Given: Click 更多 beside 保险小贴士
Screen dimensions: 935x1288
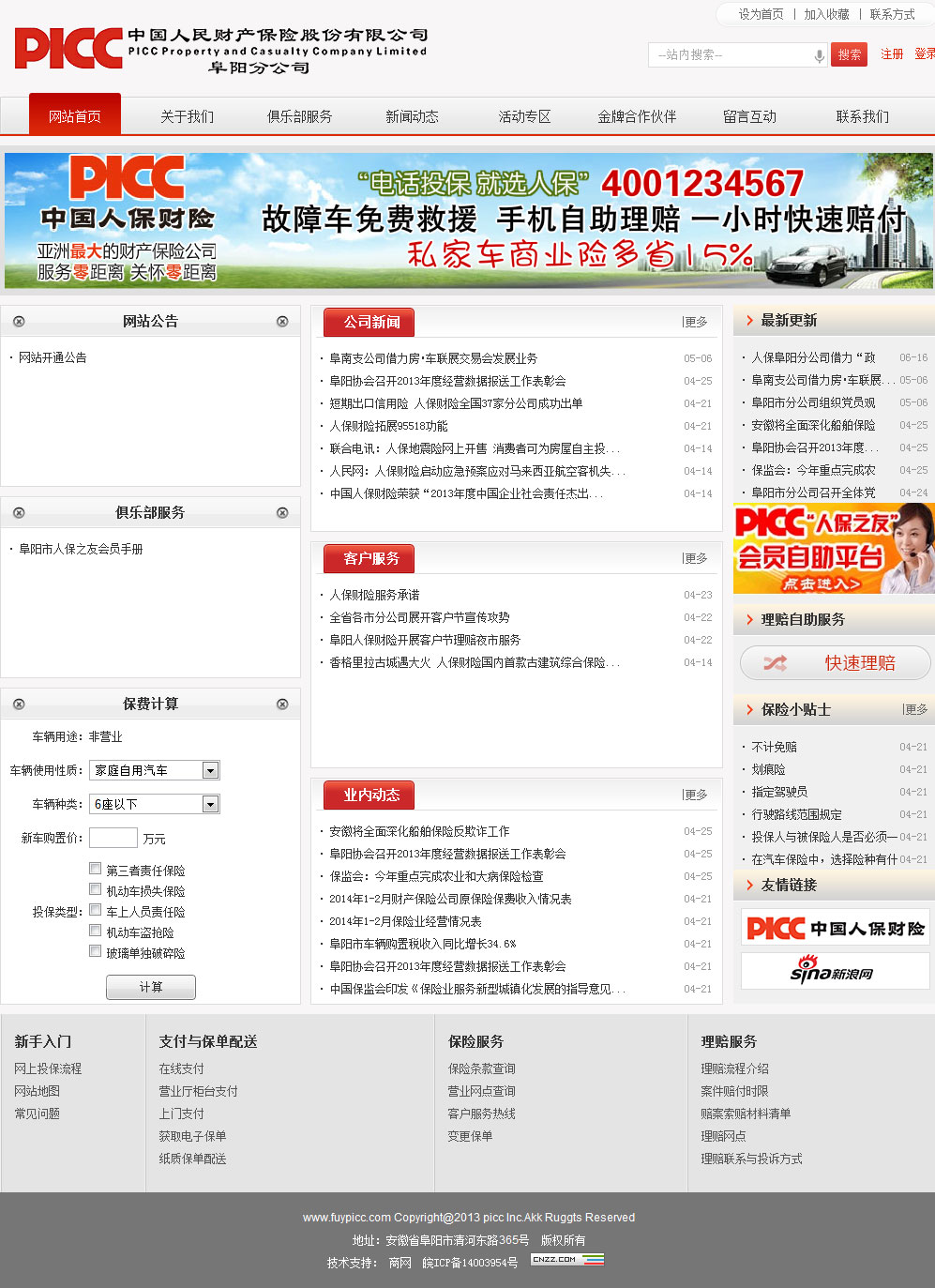Looking at the screenshot, I should pyautogui.click(x=916, y=710).
